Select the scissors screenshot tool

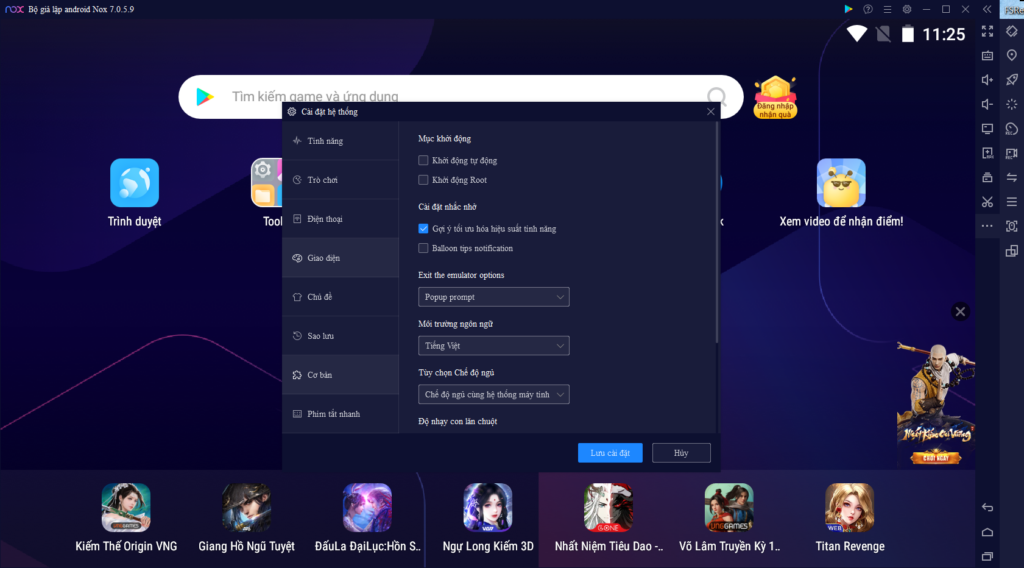[x=987, y=202]
